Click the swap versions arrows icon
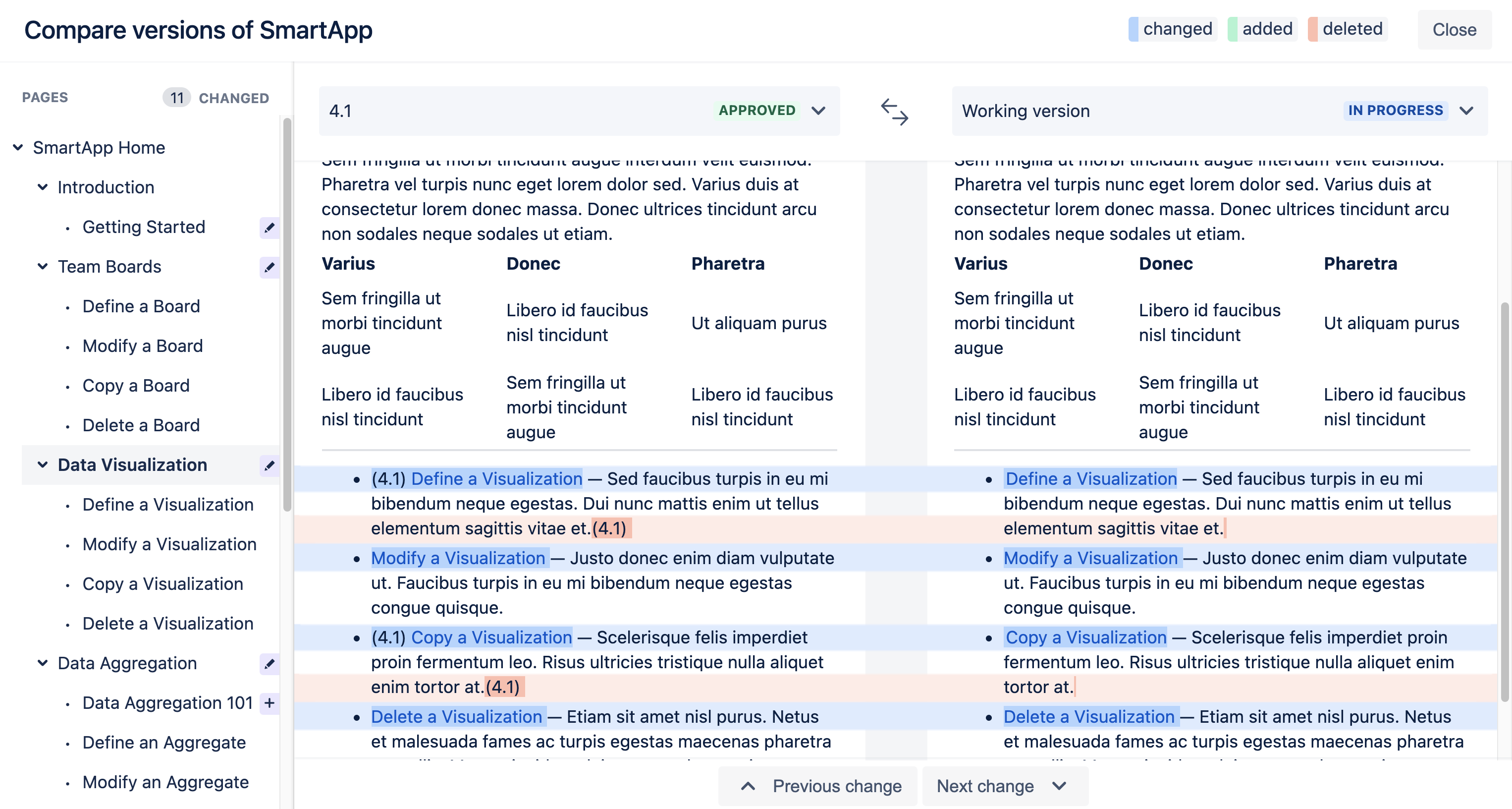The width and height of the screenshot is (1512, 809). coord(895,112)
